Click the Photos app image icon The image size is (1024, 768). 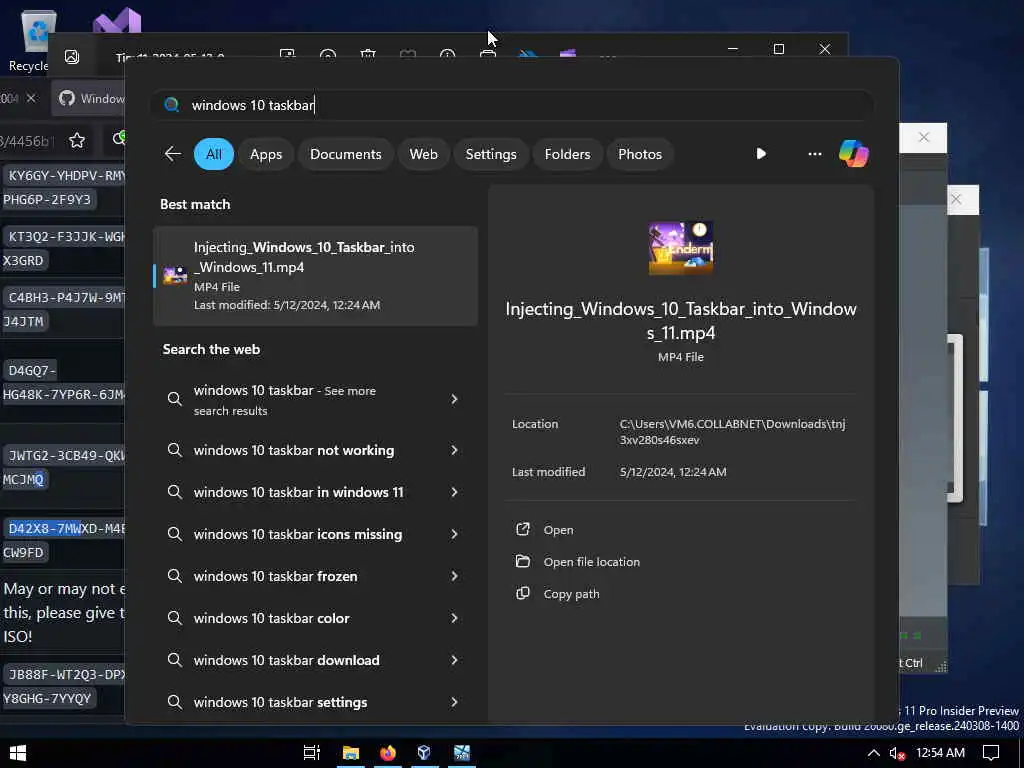[72, 57]
